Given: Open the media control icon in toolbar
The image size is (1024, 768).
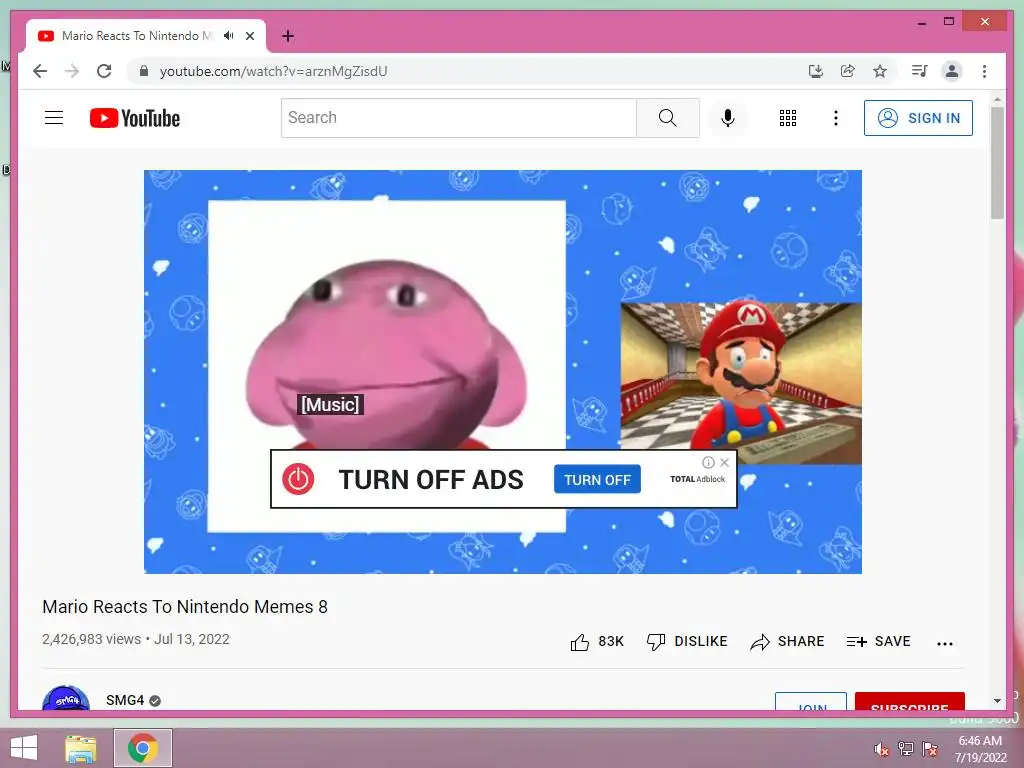Looking at the screenshot, I should point(920,71).
